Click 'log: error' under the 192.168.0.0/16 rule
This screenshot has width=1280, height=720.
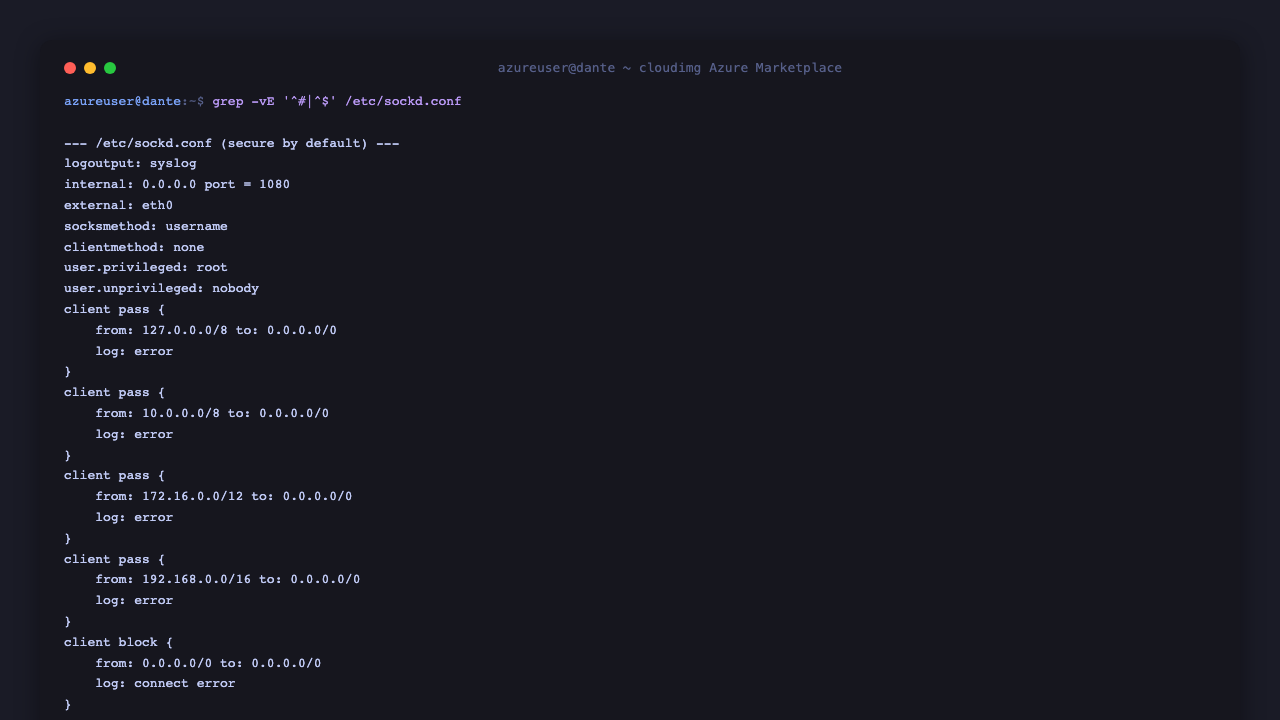pyautogui.click(x=134, y=600)
